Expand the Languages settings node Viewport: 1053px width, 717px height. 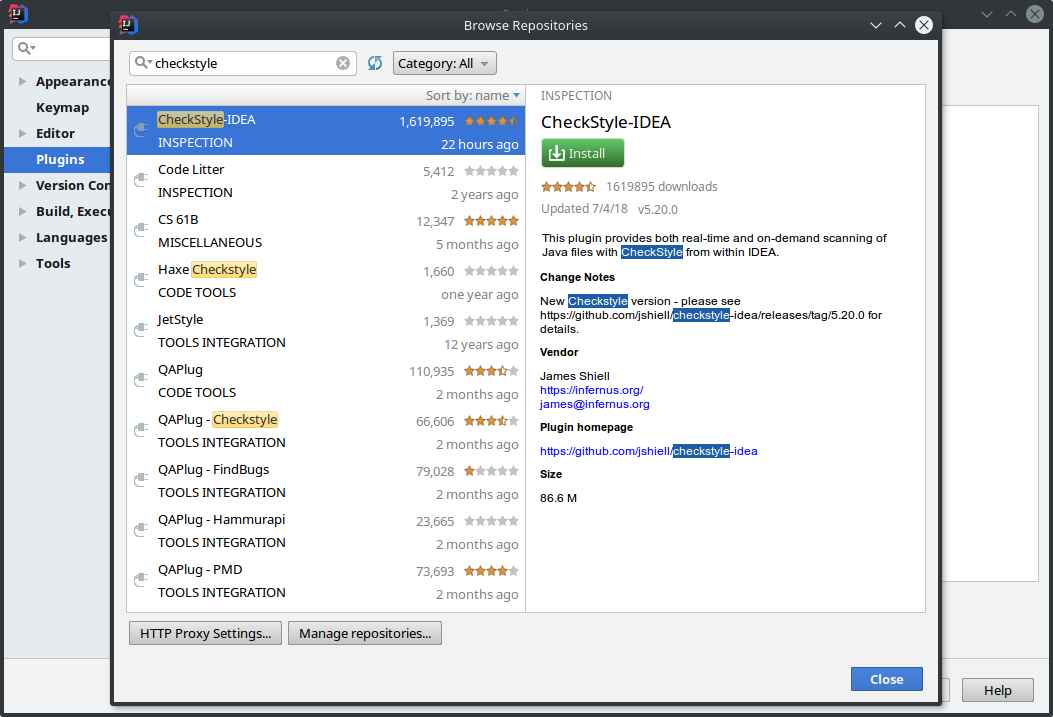[22, 238]
